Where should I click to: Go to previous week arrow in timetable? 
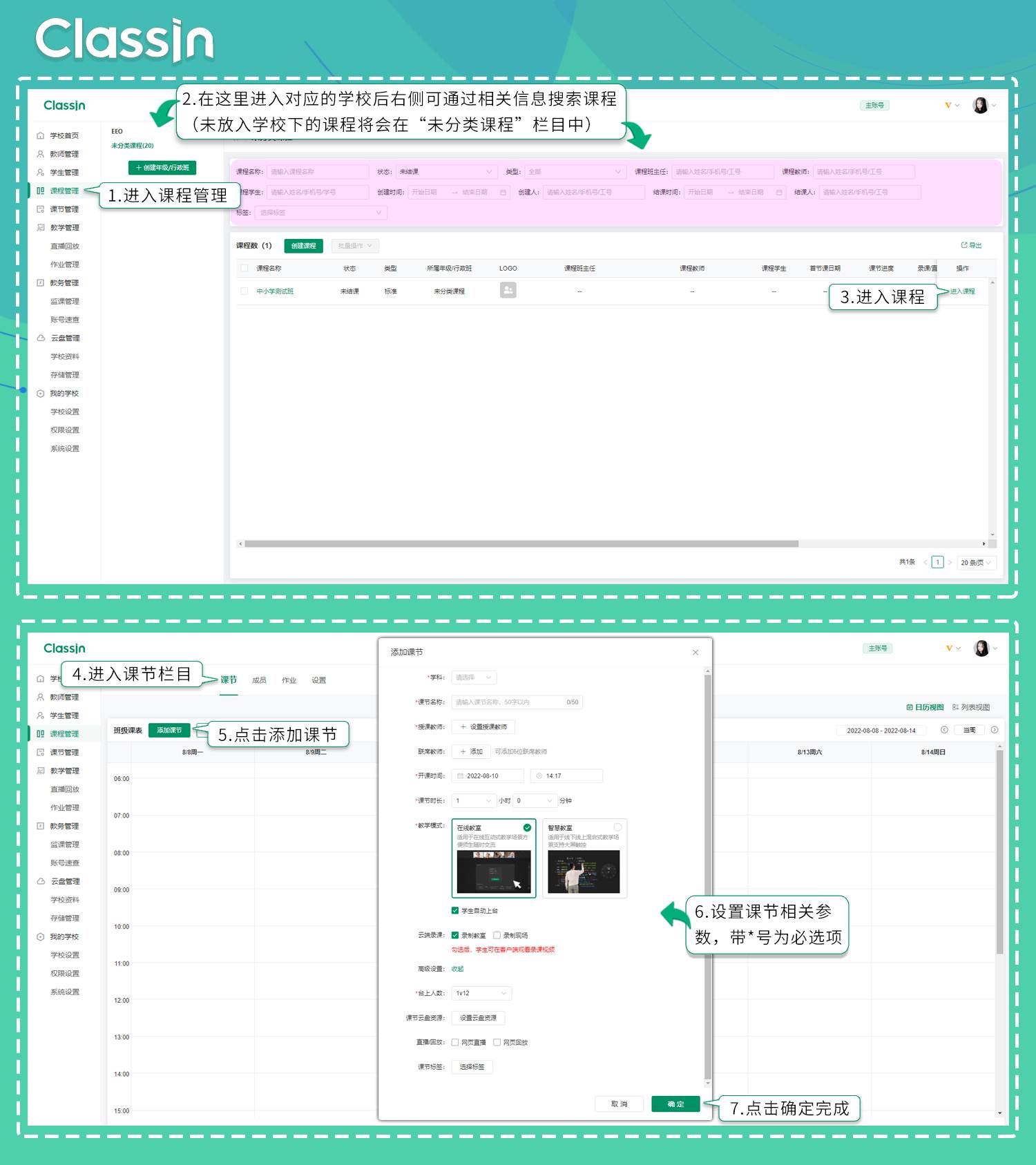pos(944,730)
